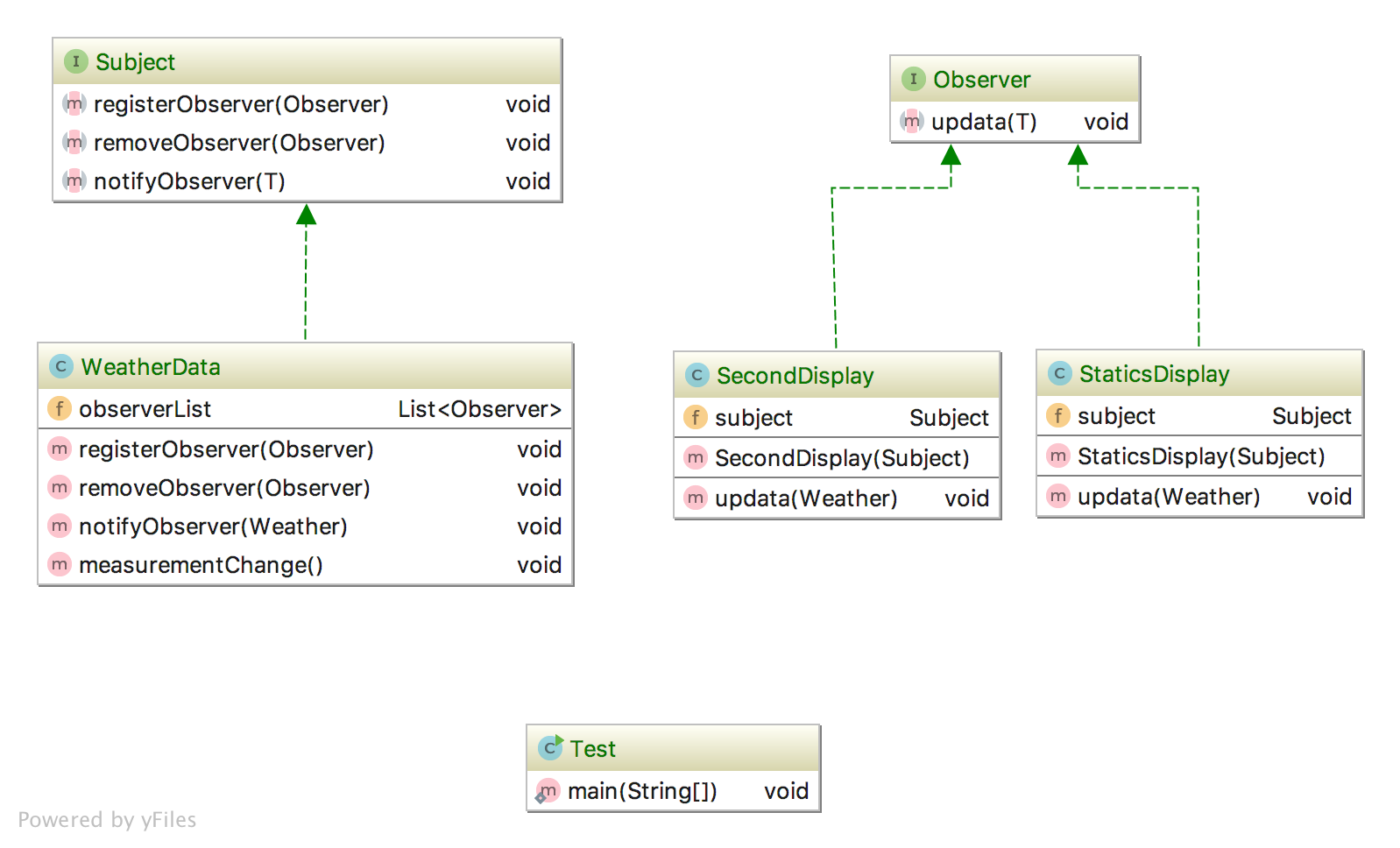
Task: Click the constructor icon of SecondDisplay(Subject)
Action: pyautogui.click(x=696, y=457)
